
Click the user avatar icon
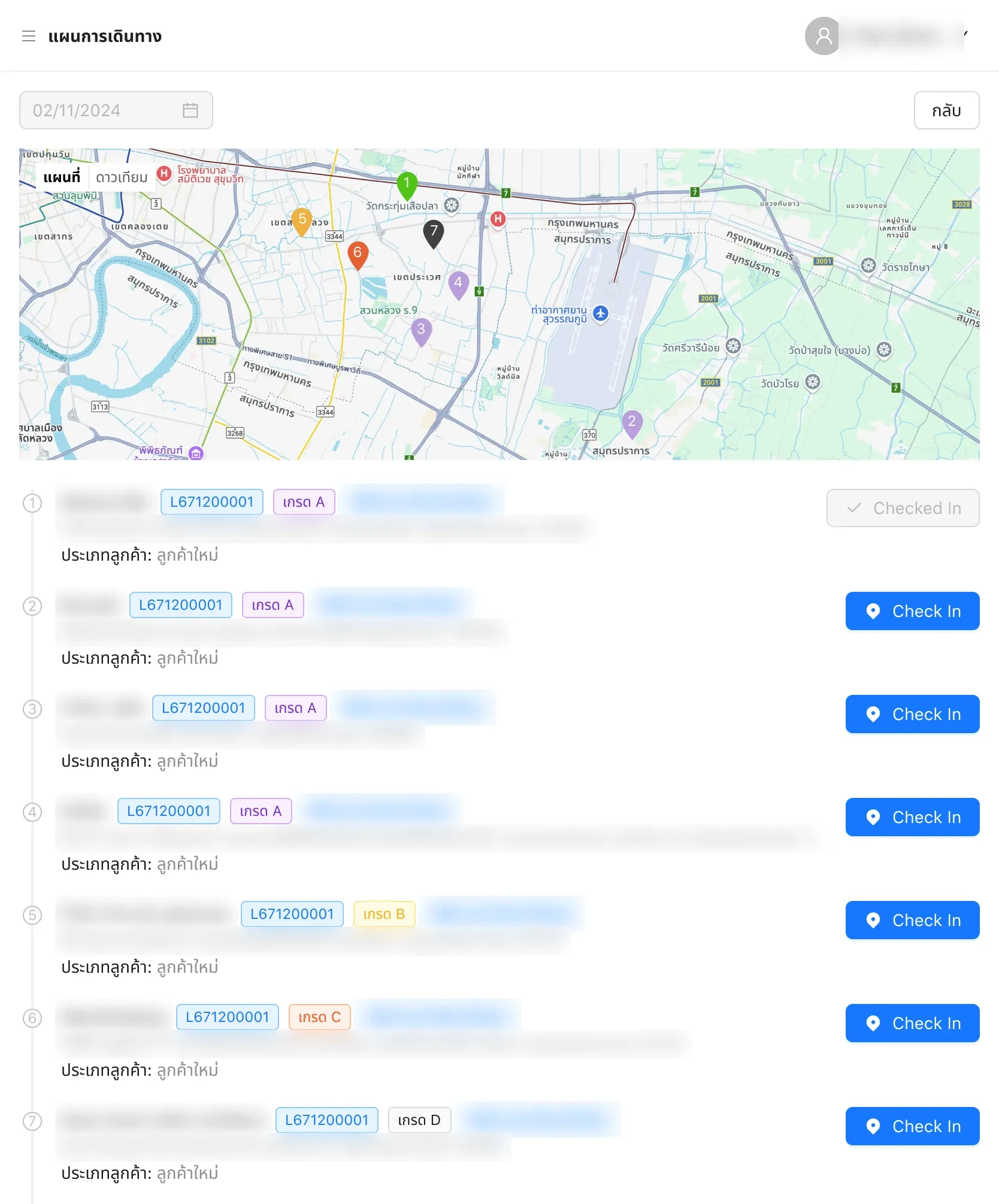tap(824, 36)
